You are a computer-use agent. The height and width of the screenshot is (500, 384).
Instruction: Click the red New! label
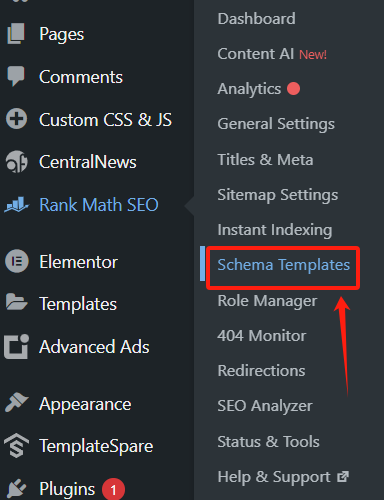(x=313, y=55)
